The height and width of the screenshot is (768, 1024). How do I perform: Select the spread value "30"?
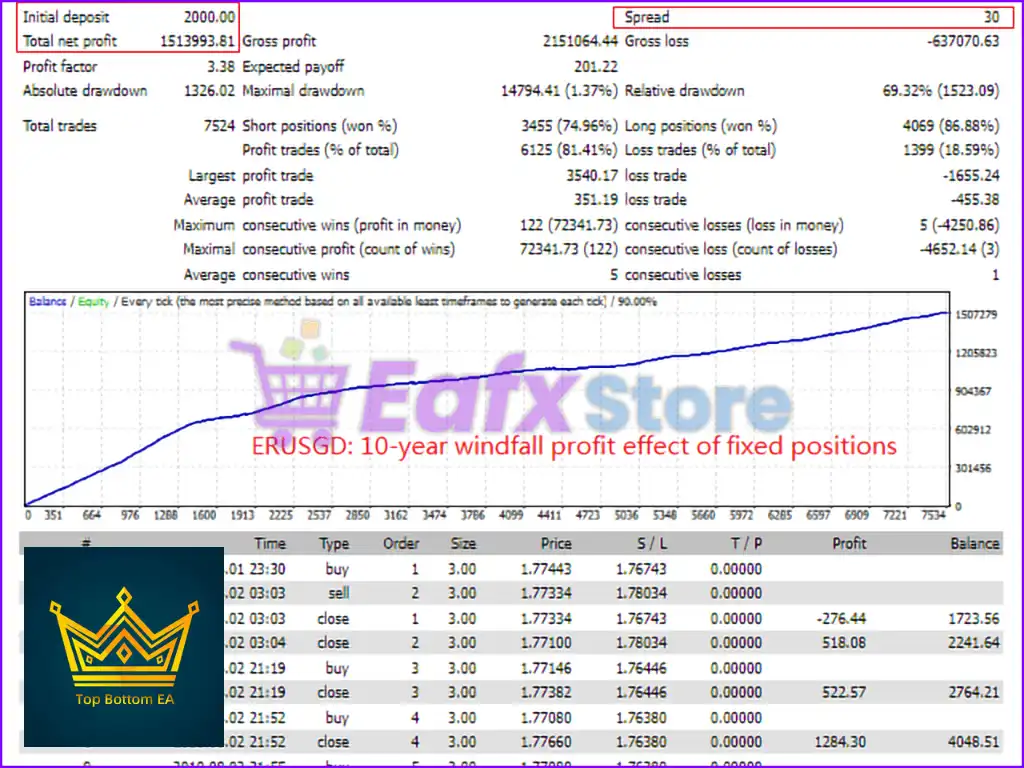[x=991, y=17]
